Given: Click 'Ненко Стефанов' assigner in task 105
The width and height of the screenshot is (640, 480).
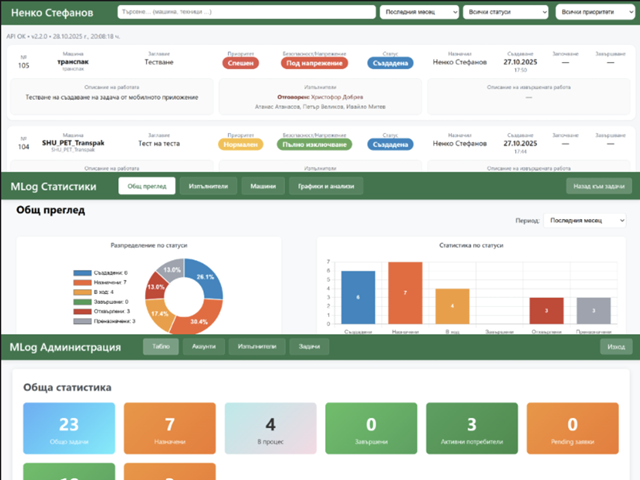Looking at the screenshot, I should [460, 62].
